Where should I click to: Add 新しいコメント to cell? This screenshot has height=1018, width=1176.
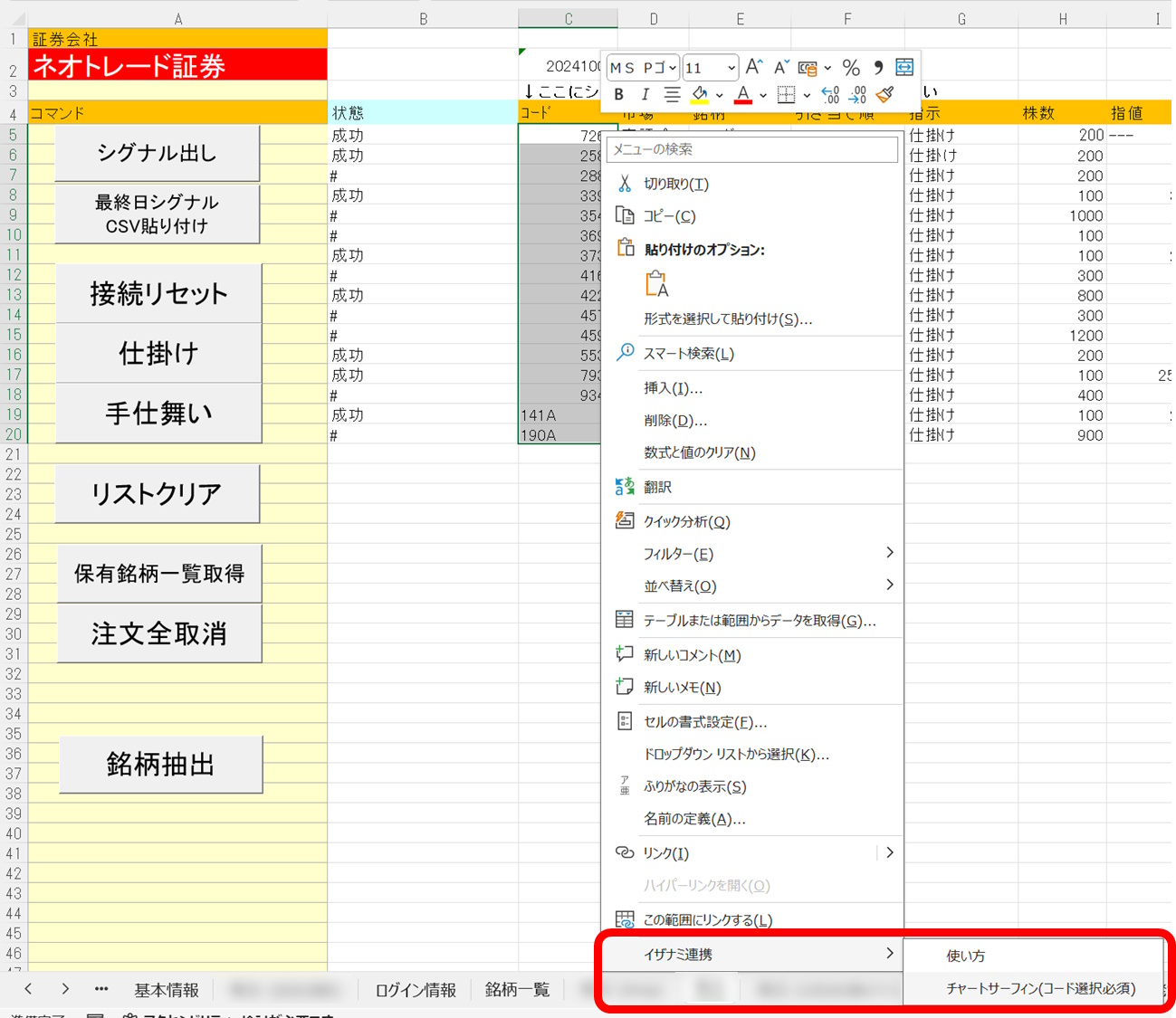[x=752, y=655]
